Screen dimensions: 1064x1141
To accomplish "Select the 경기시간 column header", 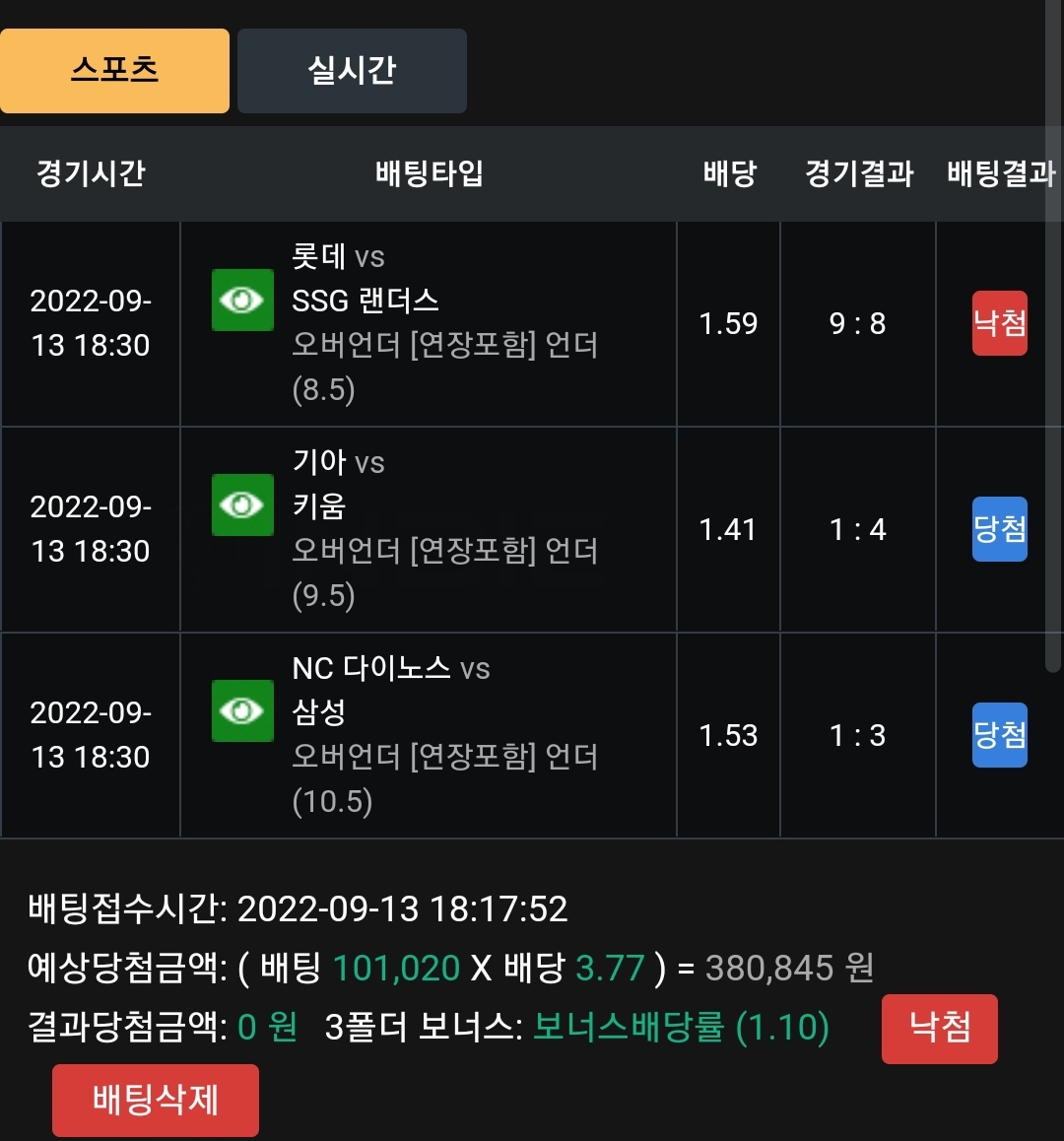I will pos(91,173).
